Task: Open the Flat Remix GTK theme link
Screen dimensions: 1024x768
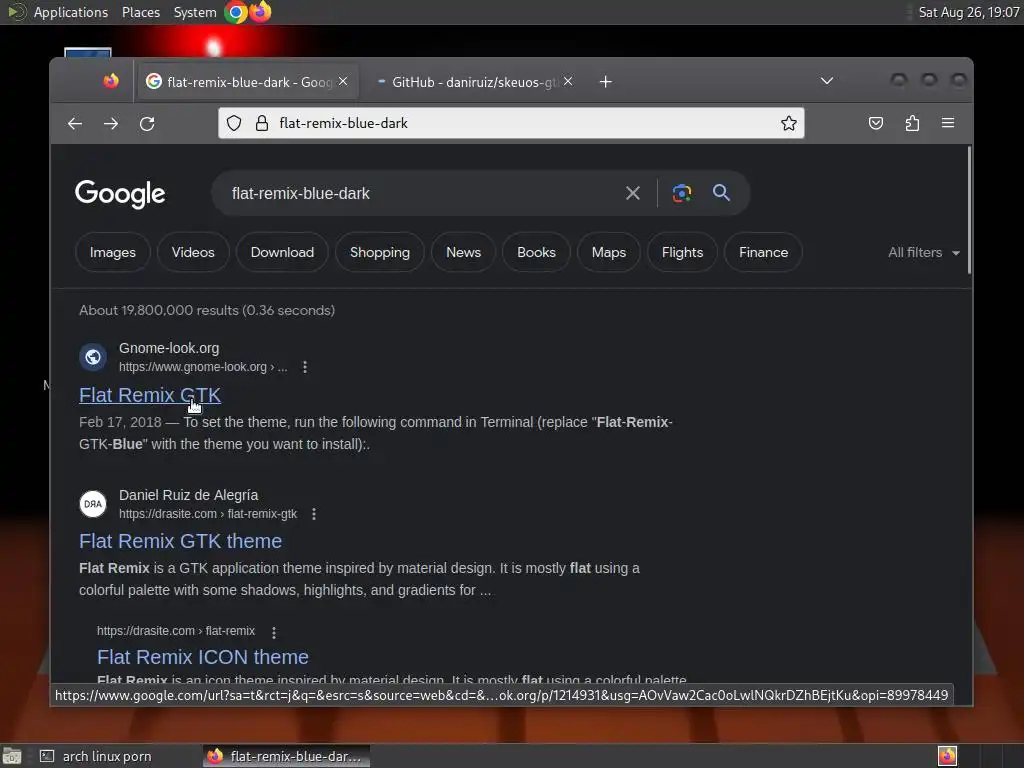Action: point(180,541)
